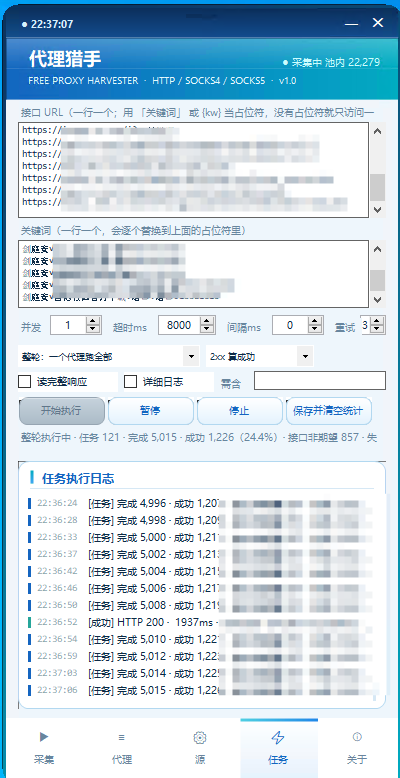Click the 需含 text input field
The height and width of the screenshot is (778, 400).
320,381
